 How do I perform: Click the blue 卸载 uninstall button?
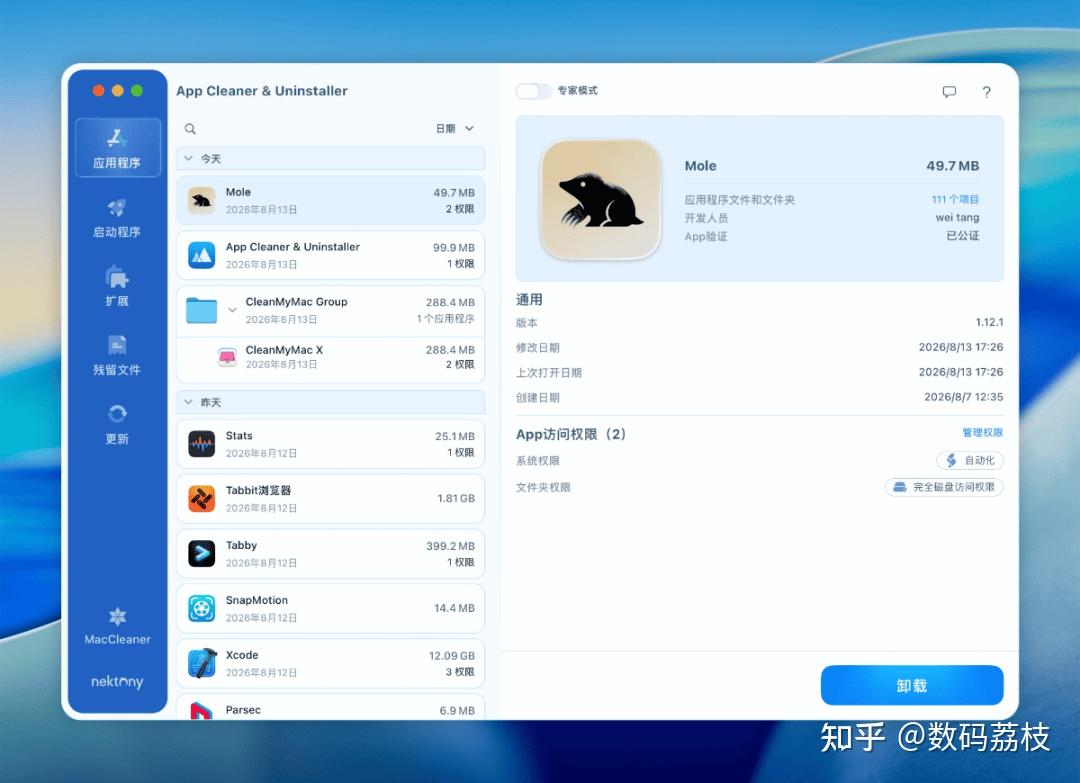[x=911, y=685]
